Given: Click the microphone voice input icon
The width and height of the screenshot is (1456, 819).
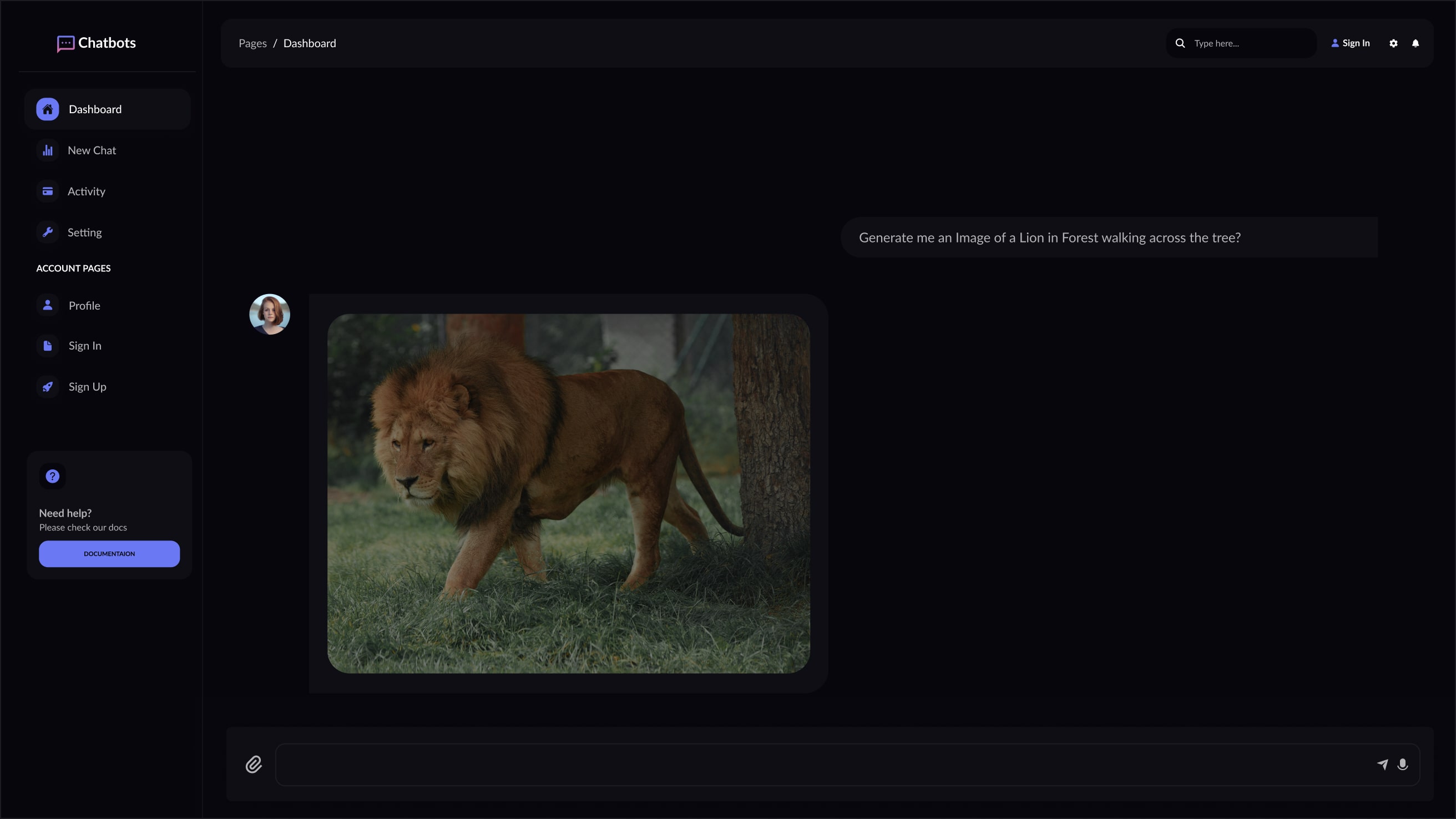Looking at the screenshot, I should pyautogui.click(x=1403, y=764).
